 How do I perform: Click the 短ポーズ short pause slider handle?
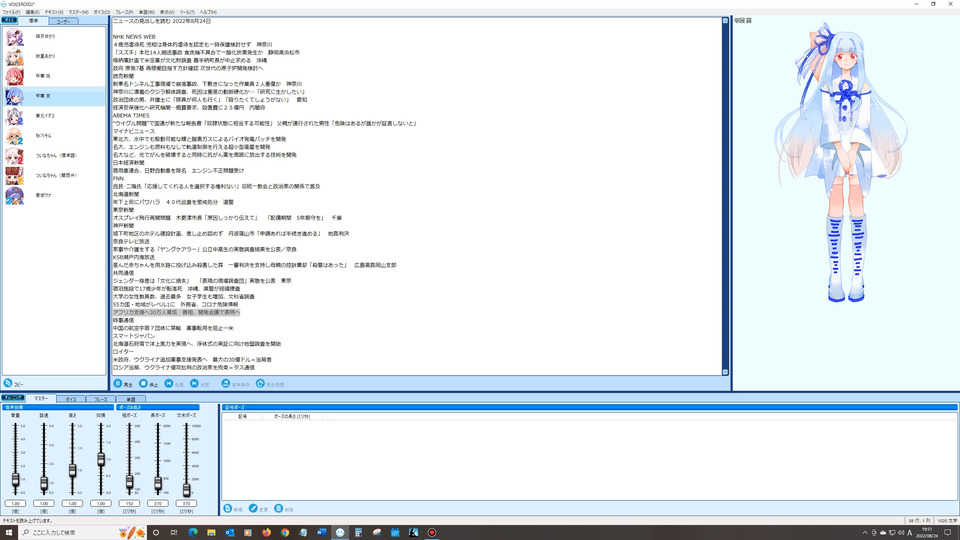129,482
